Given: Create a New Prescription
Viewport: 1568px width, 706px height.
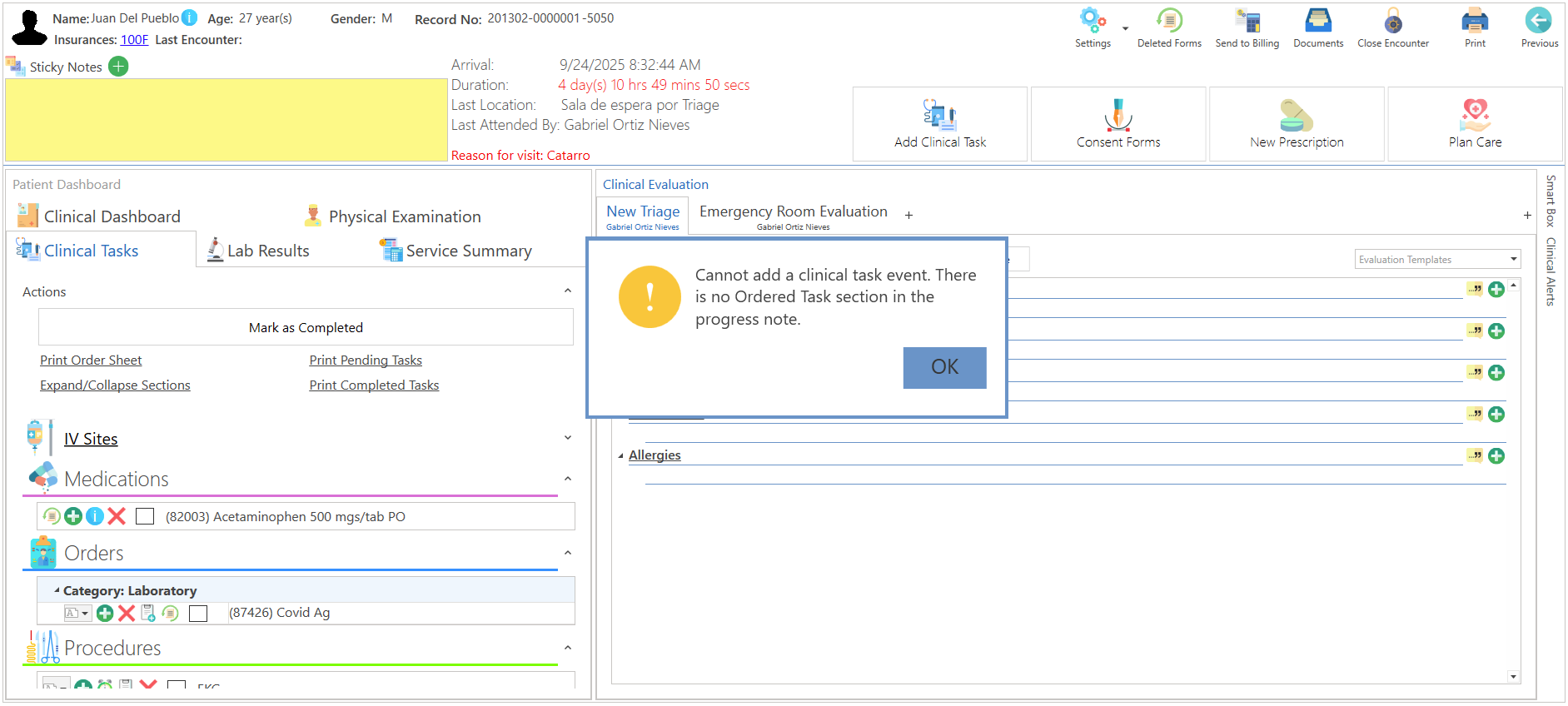Looking at the screenshot, I should (x=1296, y=124).
